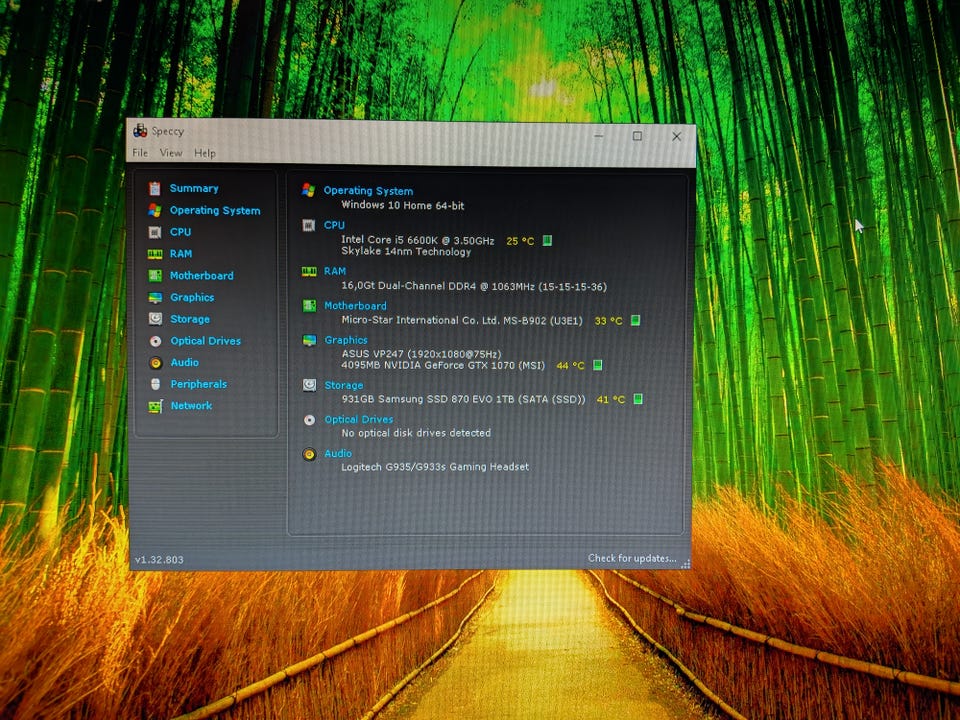Open the Peripherals sidebar section
960x720 pixels.
pos(198,384)
